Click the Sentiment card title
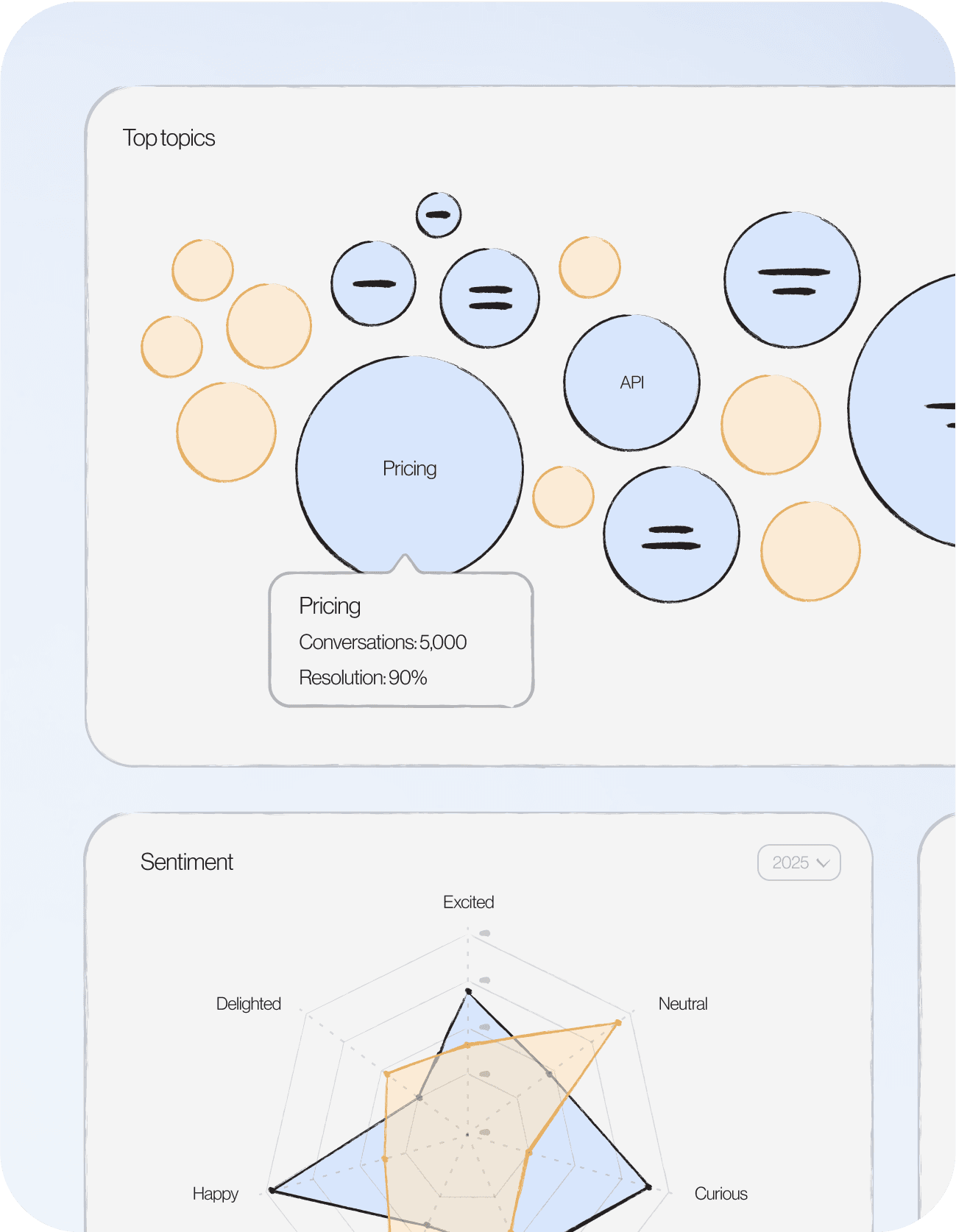The height and width of the screenshot is (1232, 956). (x=187, y=862)
